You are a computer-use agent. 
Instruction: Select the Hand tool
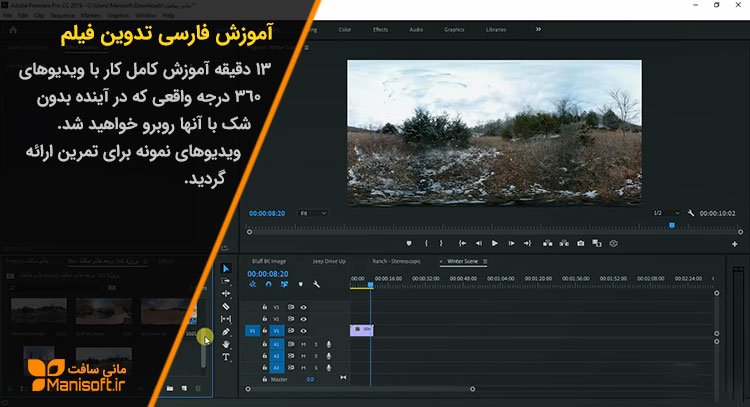coord(226,344)
